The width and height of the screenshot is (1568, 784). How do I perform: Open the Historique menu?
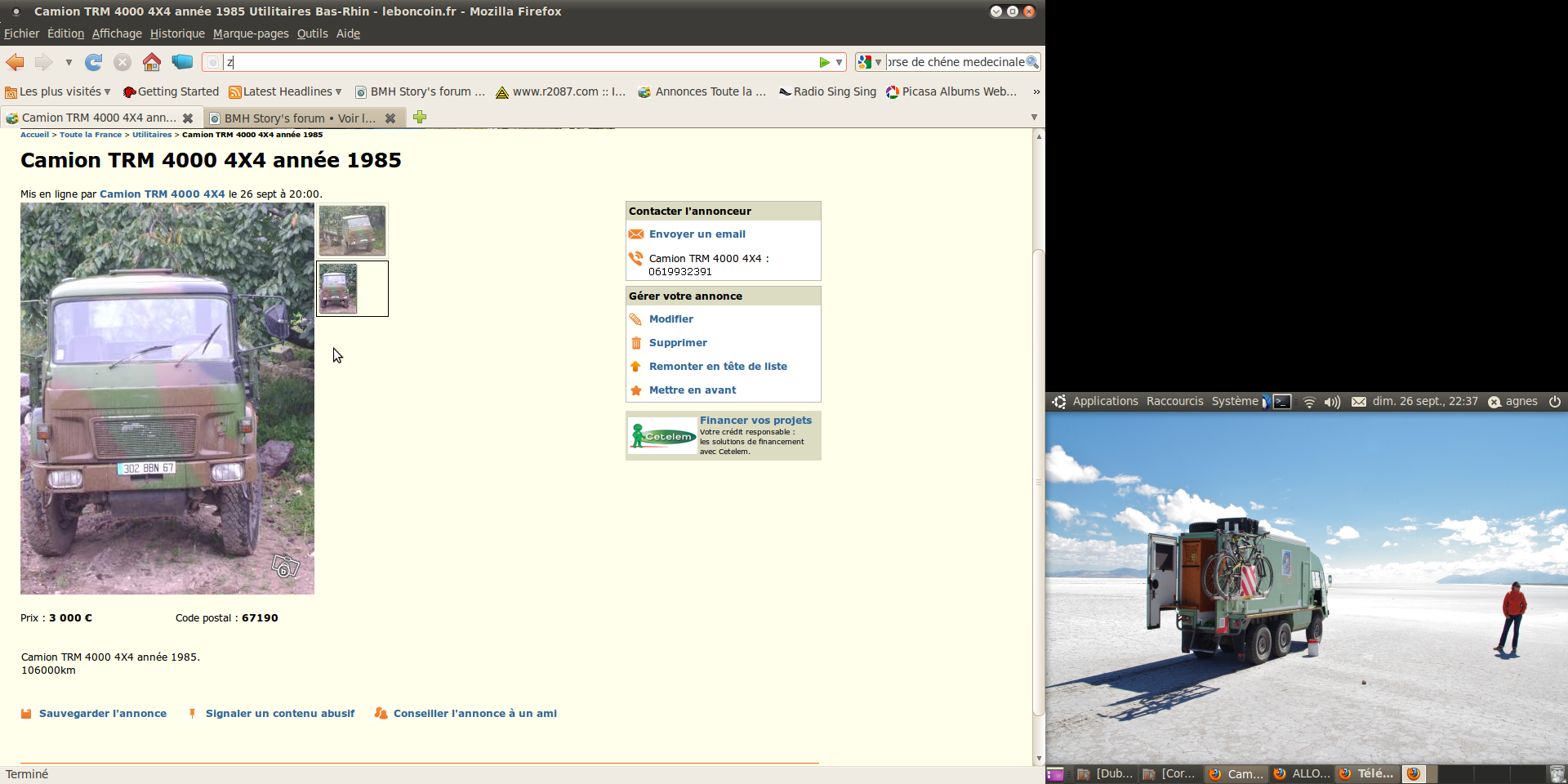[x=177, y=33]
